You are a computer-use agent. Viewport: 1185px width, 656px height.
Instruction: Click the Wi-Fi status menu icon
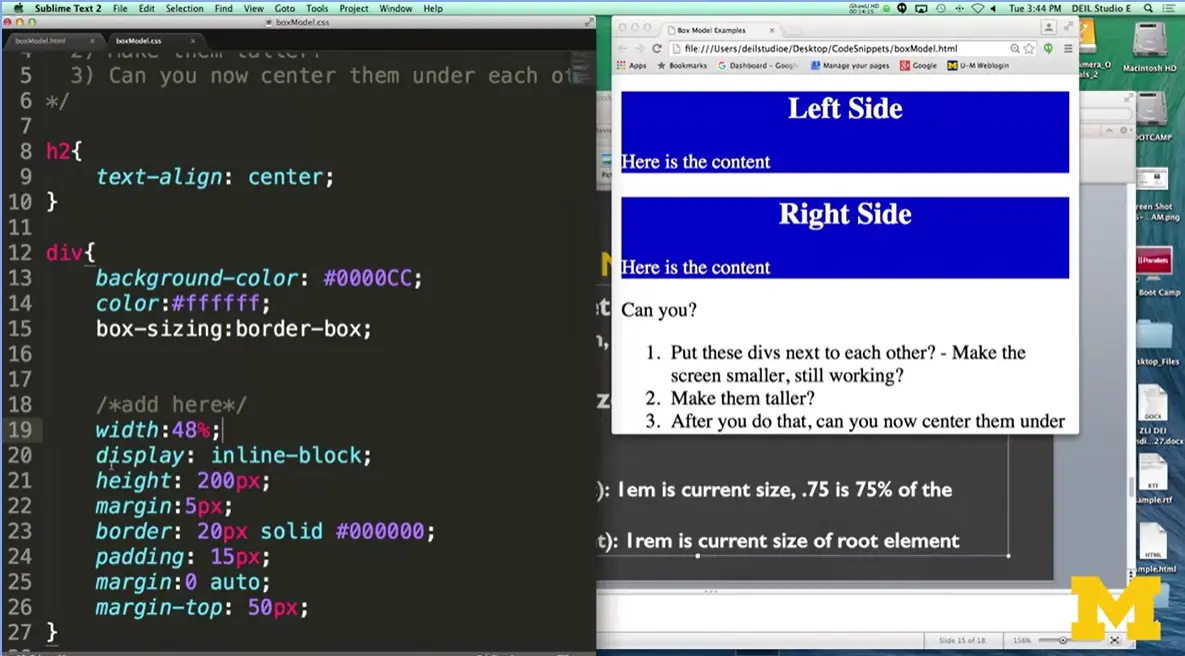click(979, 8)
